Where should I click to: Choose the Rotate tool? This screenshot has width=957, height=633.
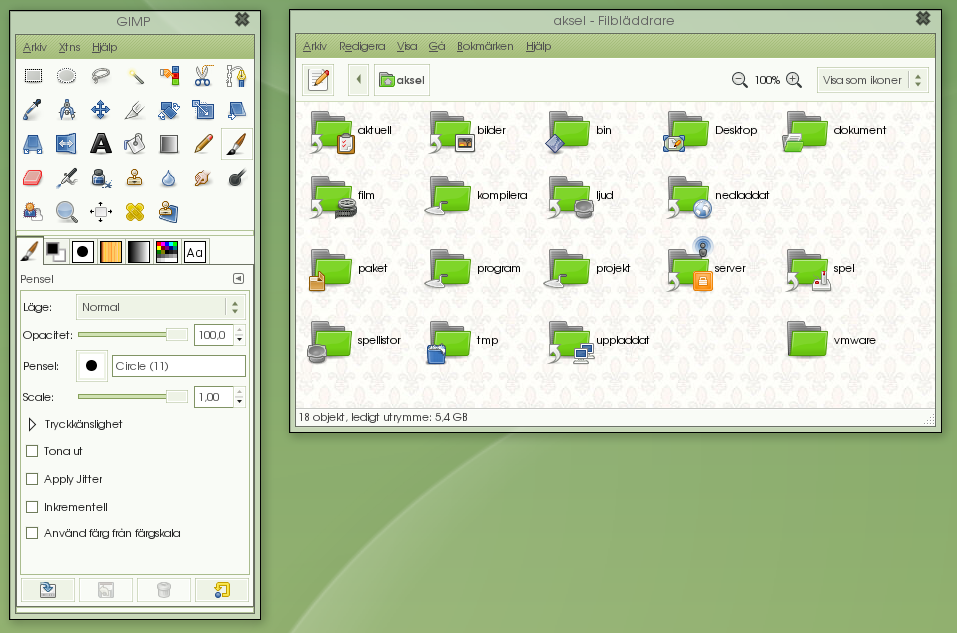(x=169, y=110)
